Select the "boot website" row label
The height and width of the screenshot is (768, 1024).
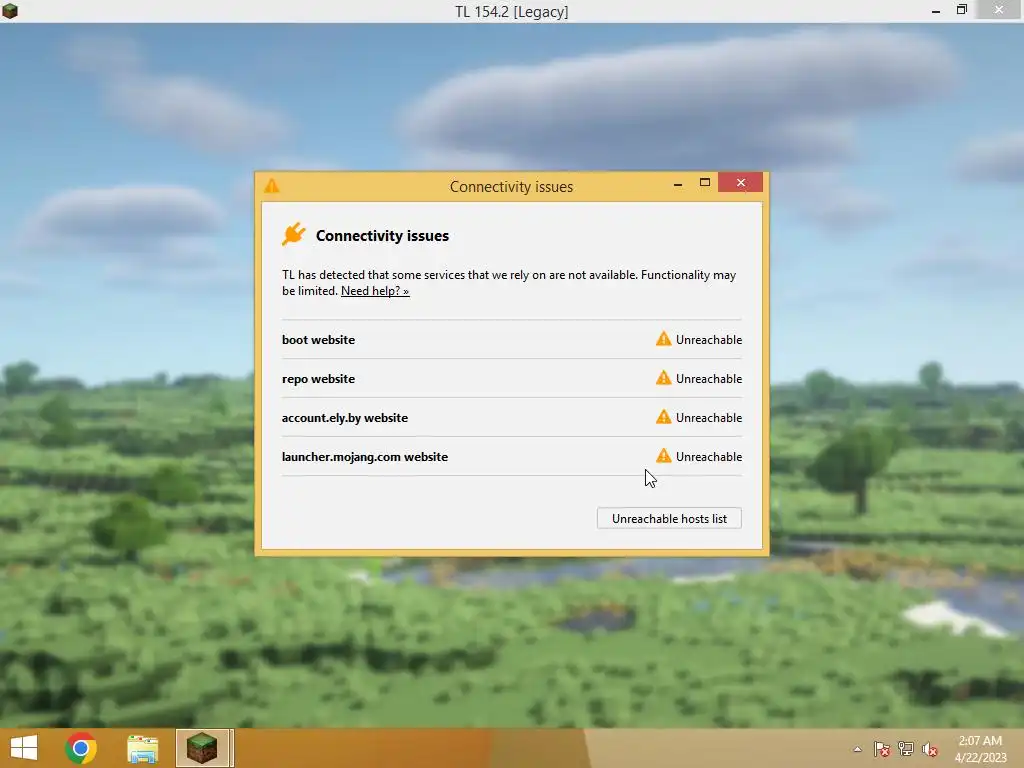point(318,340)
